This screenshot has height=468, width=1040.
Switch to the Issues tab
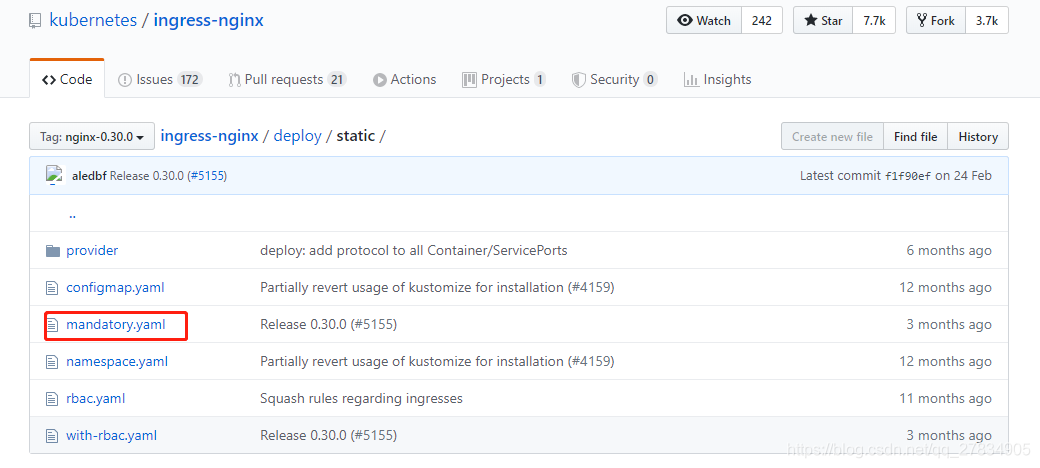[x=160, y=80]
